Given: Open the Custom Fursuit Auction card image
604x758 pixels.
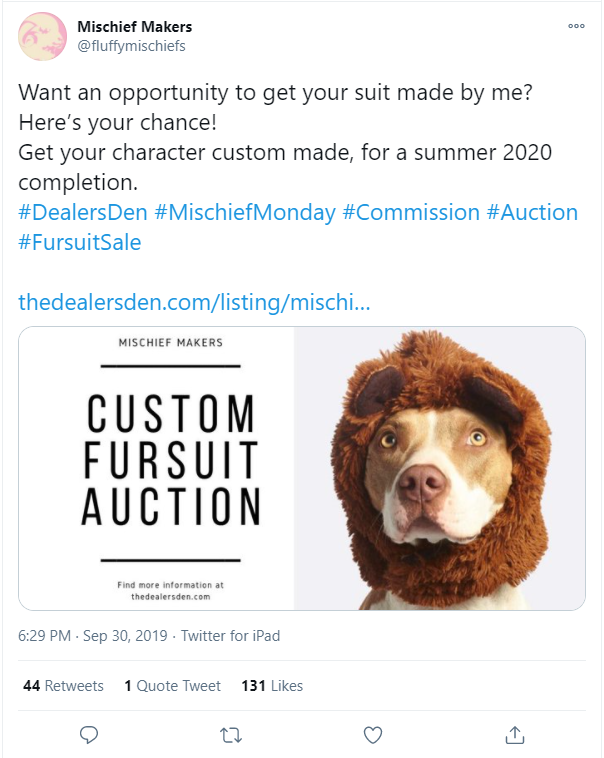Looking at the screenshot, I should [x=301, y=468].
